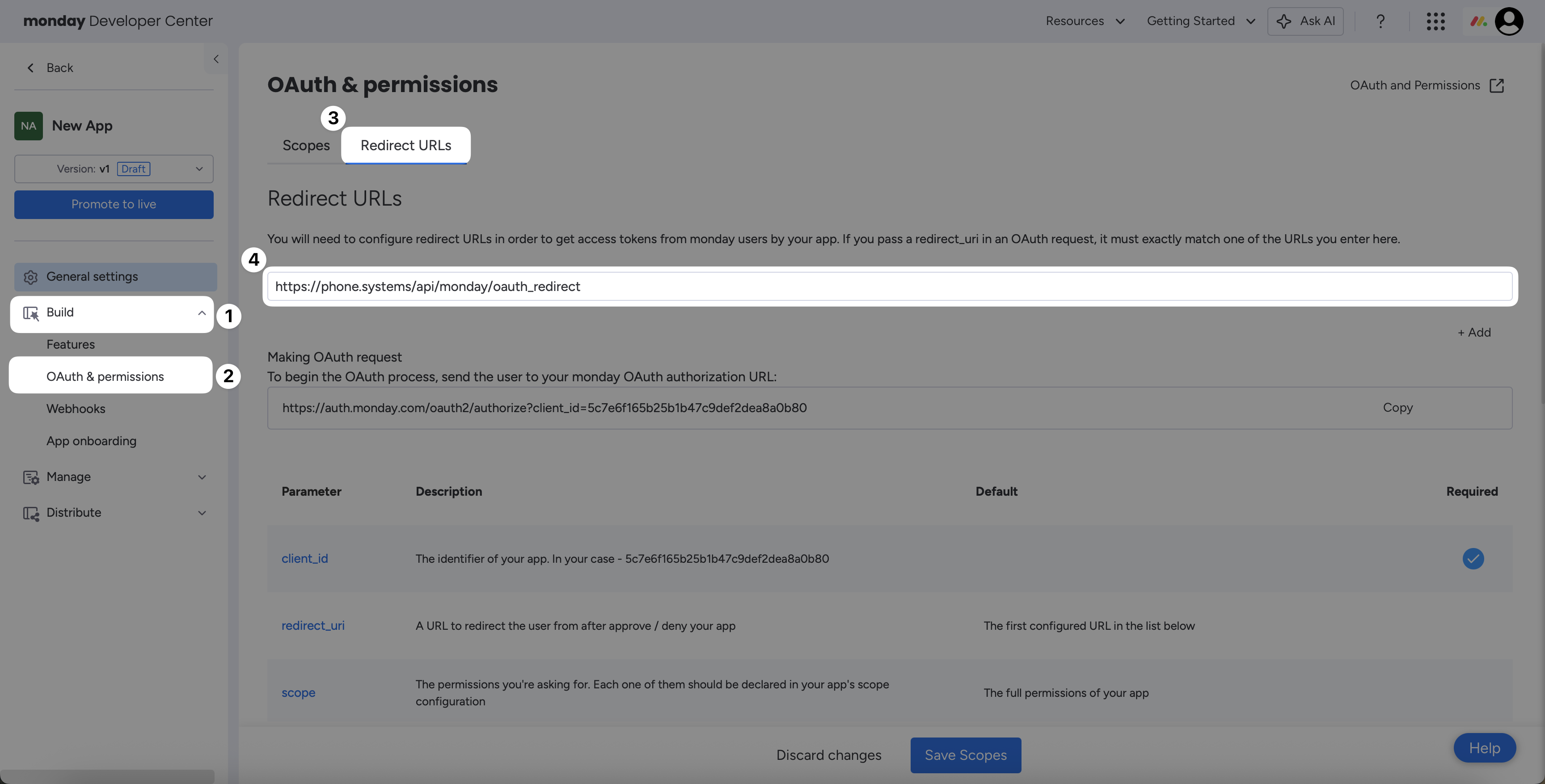
Task: Click the monday Developer Center title
Action: click(x=118, y=21)
